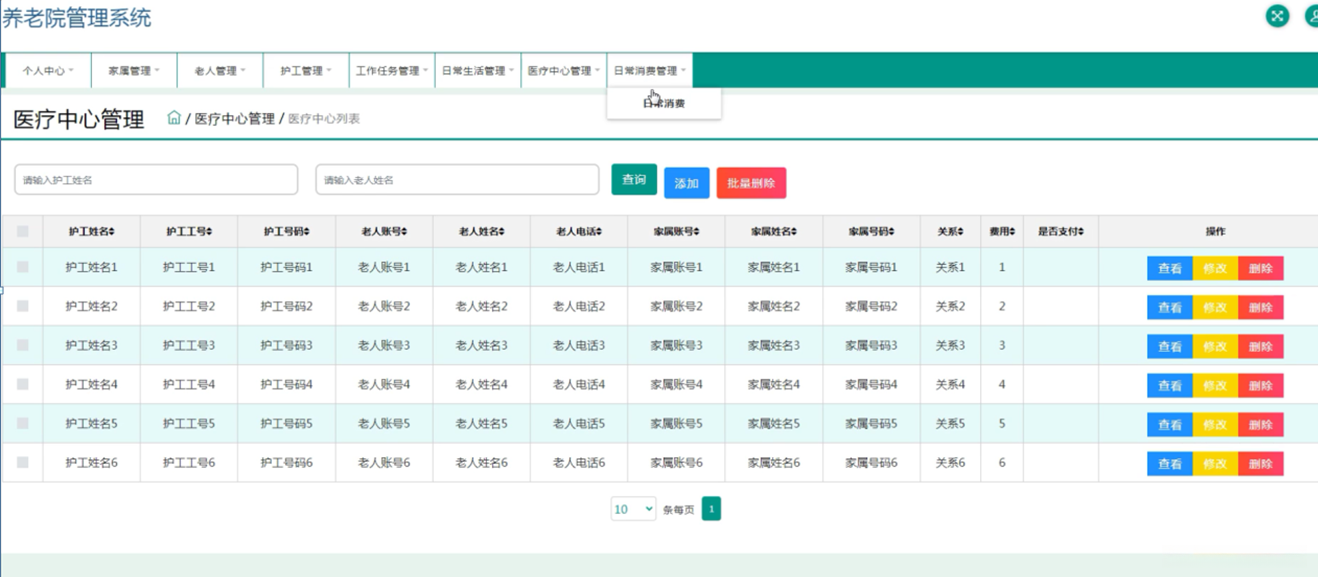The height and width of the screenshot is (577, 1318).
Task: Sort by 是否支付 column sort icon
Action: [1081, 232]
